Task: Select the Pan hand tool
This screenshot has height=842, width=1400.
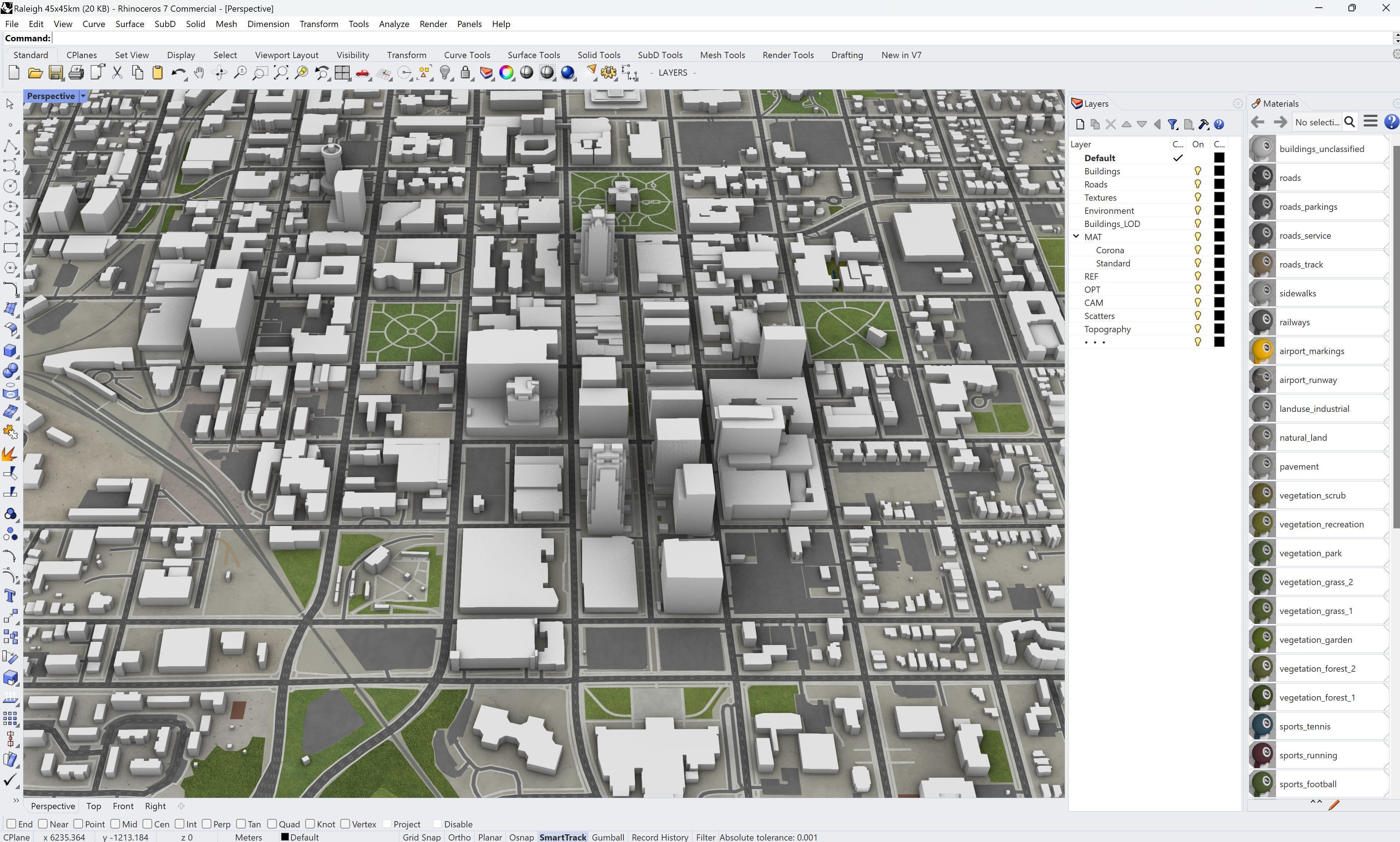Action: (x=199, y=73)
